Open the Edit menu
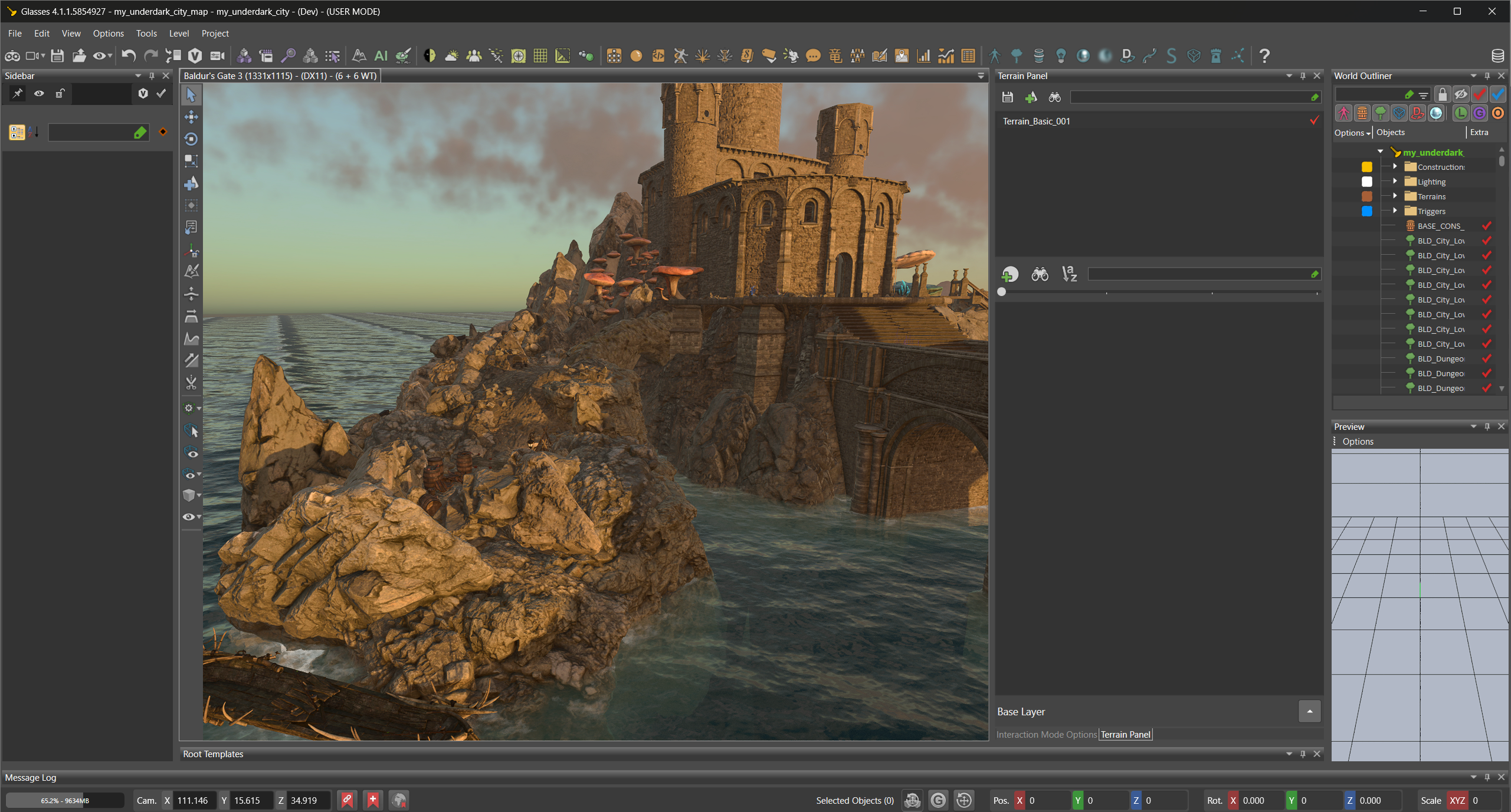 41,34
